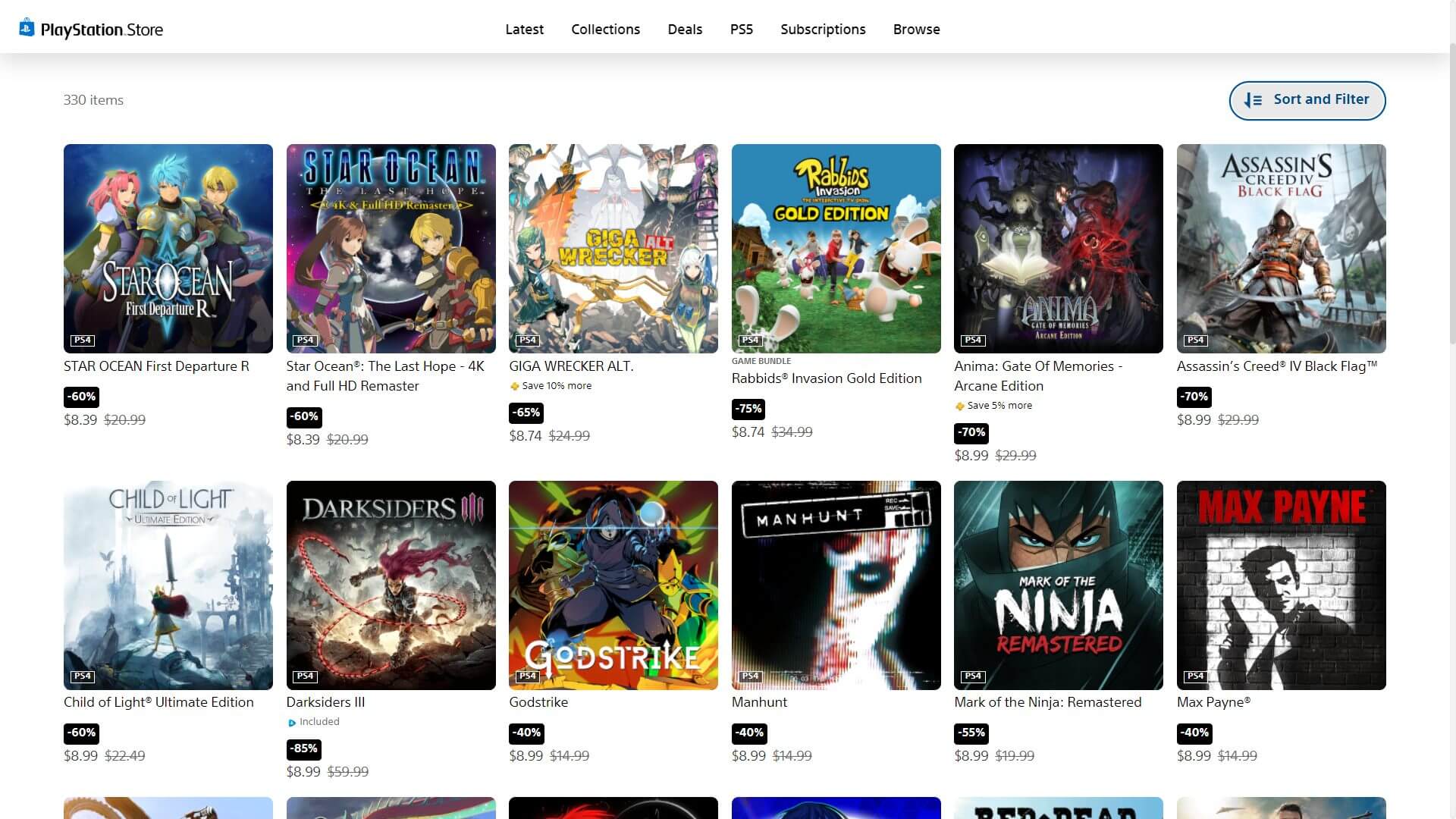Image resolution: width=1456 pixels, height=819 pixels.
Task: Open the Mark of the Ninja: Remastered link
Action: click(x=1047, y=702)
